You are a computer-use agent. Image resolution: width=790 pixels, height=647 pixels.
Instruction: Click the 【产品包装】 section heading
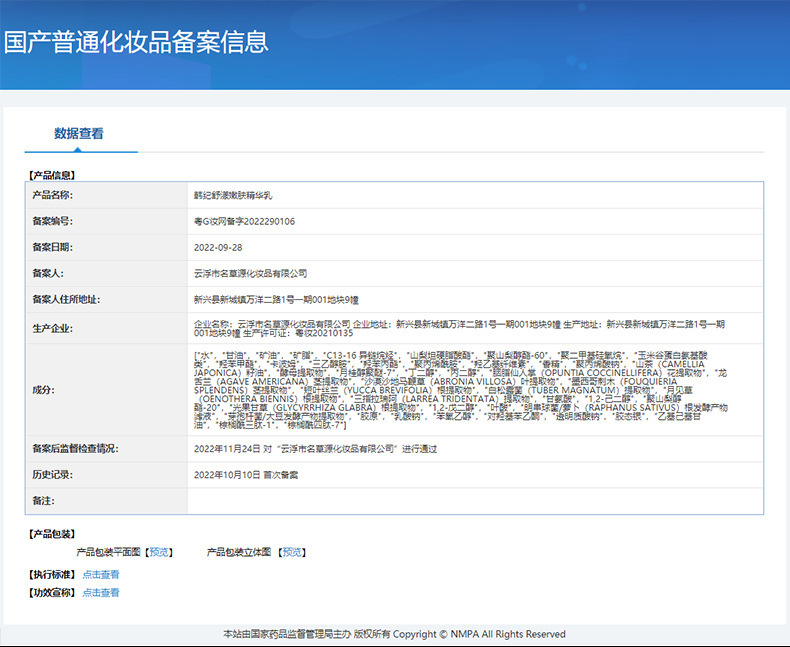point(52,534)
